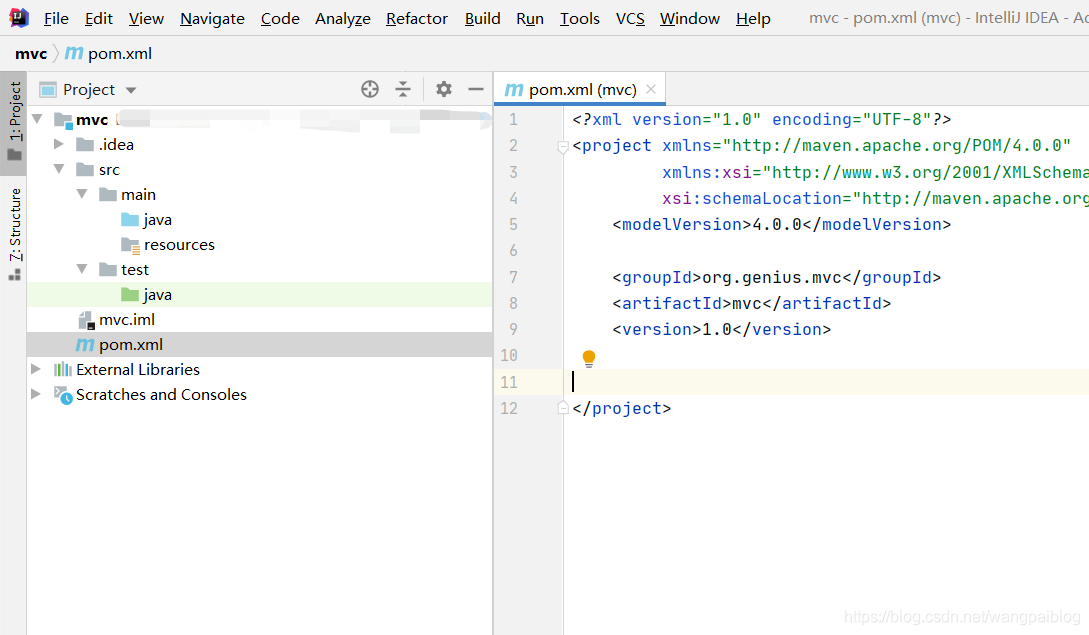Open the VCS menu
The width and height of the screenshot is (1089, 635).
(x=630, y=19)
